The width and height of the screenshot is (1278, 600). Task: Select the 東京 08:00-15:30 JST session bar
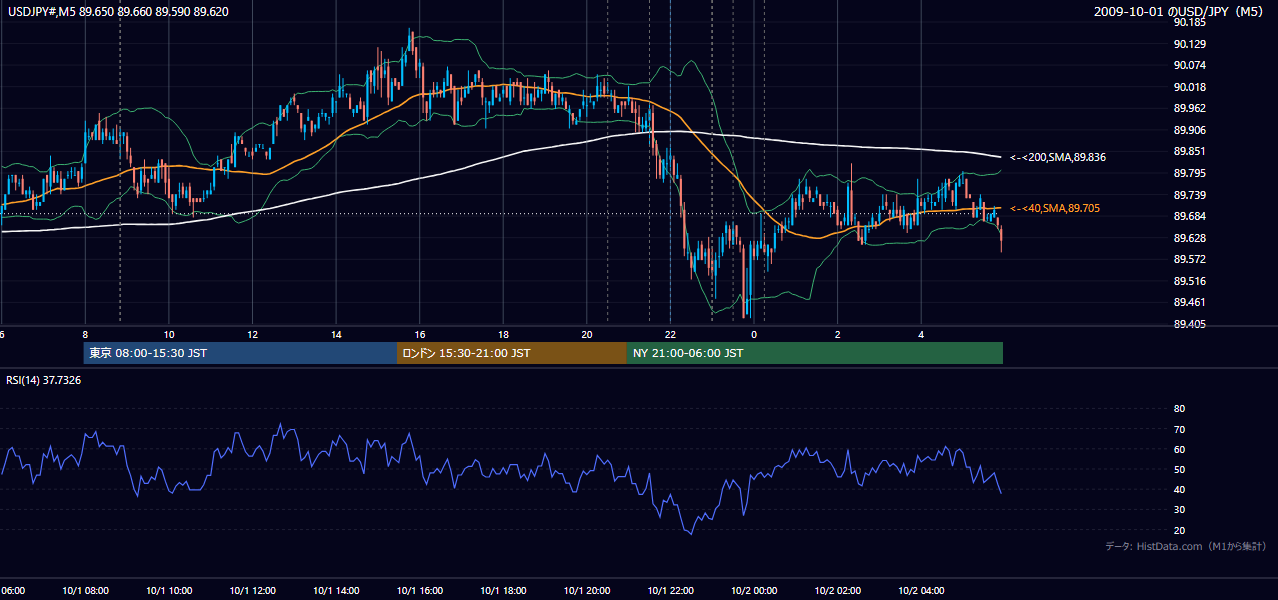coord(240,353)
